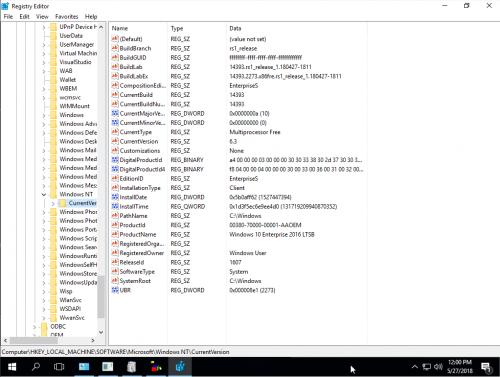Expand the ODBC registry key
This screenshot has width=500, height=377.
coord(34,327)
